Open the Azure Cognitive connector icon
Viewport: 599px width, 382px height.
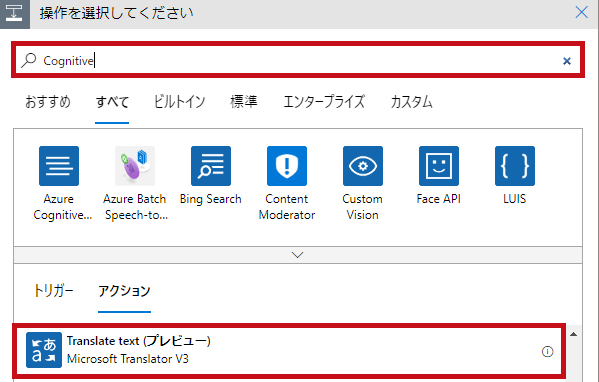pyautogui.click(x=59, y=166)
